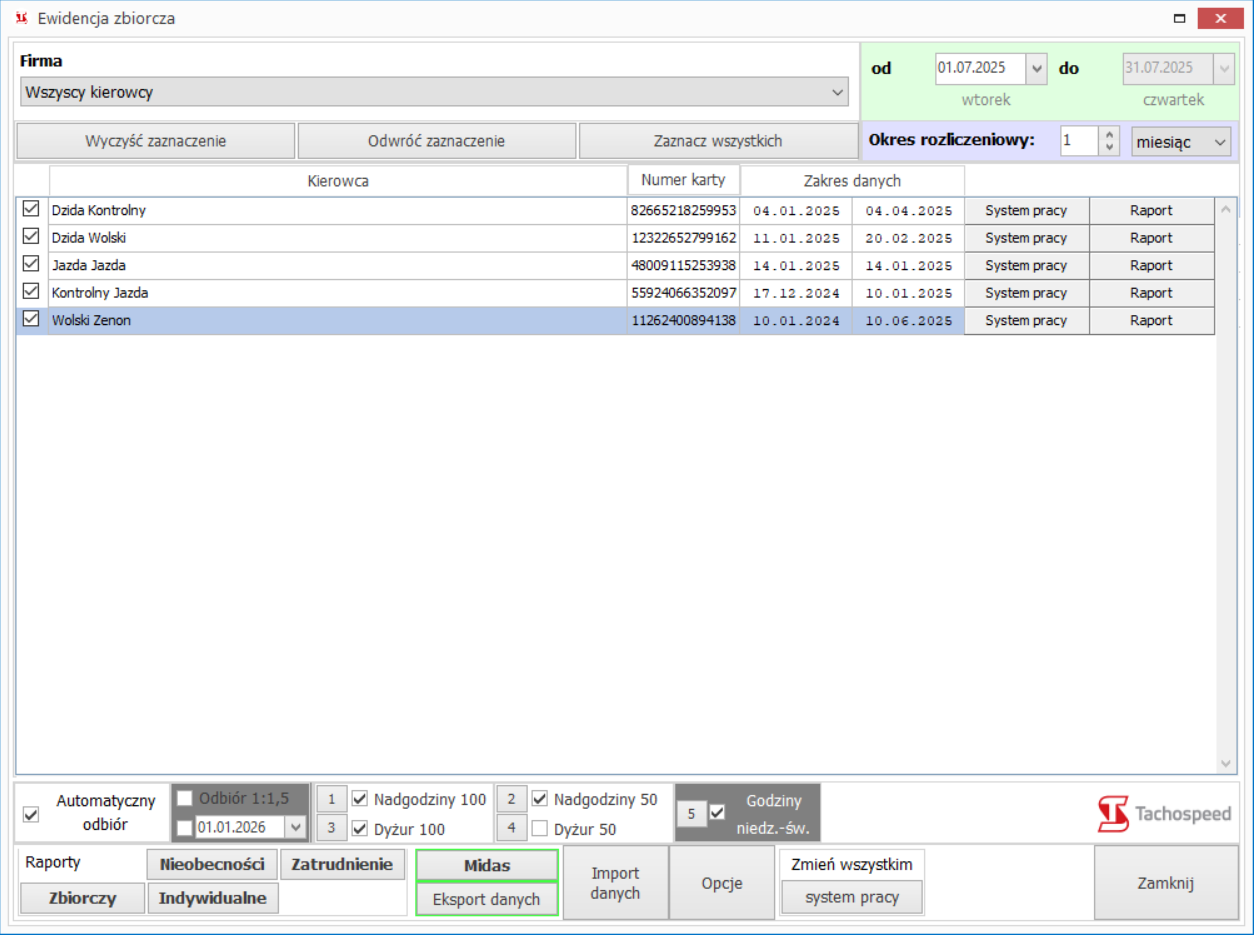Open the miesiąc period unit dropdown
This screenshot has height=935, width=1254.
tap(1181, 142)
